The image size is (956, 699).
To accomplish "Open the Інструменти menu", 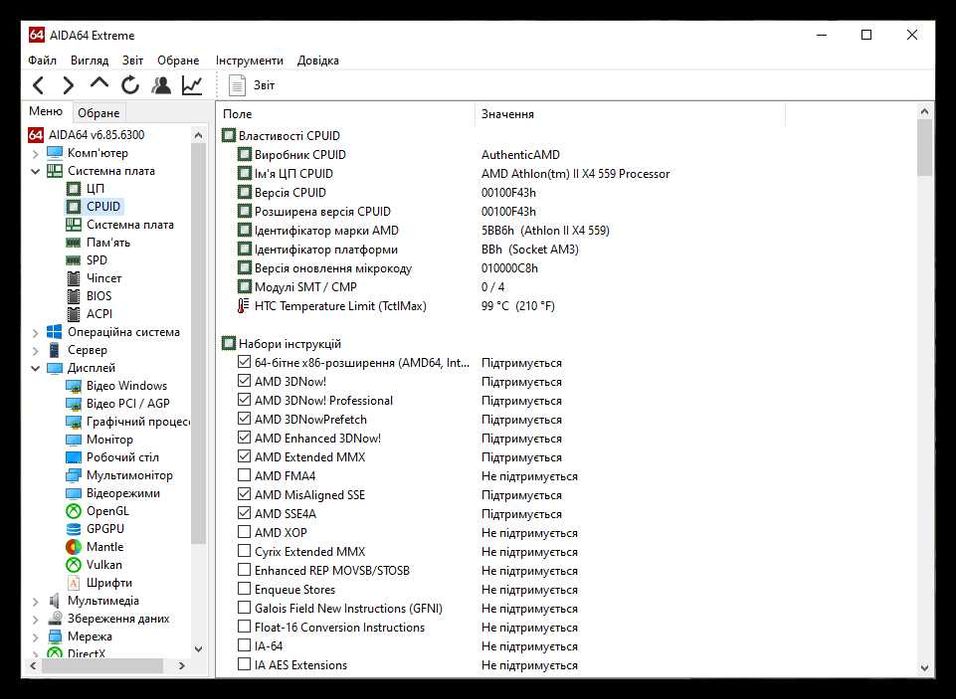I will pos(249,60).
